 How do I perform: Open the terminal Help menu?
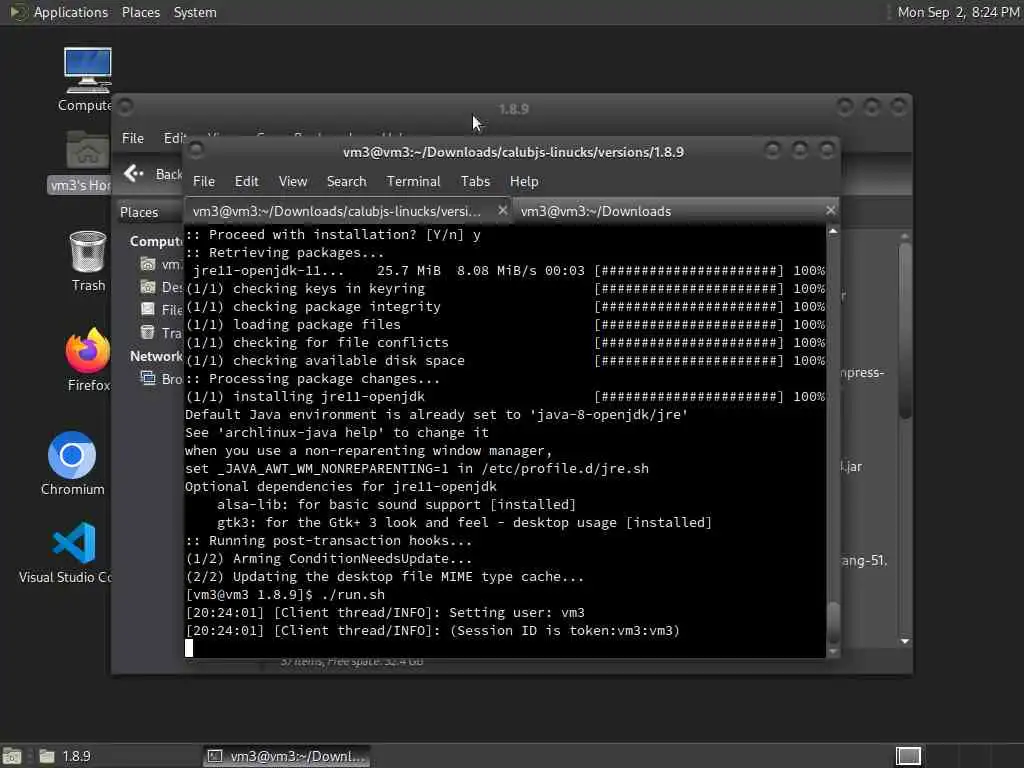coord(524,182)
